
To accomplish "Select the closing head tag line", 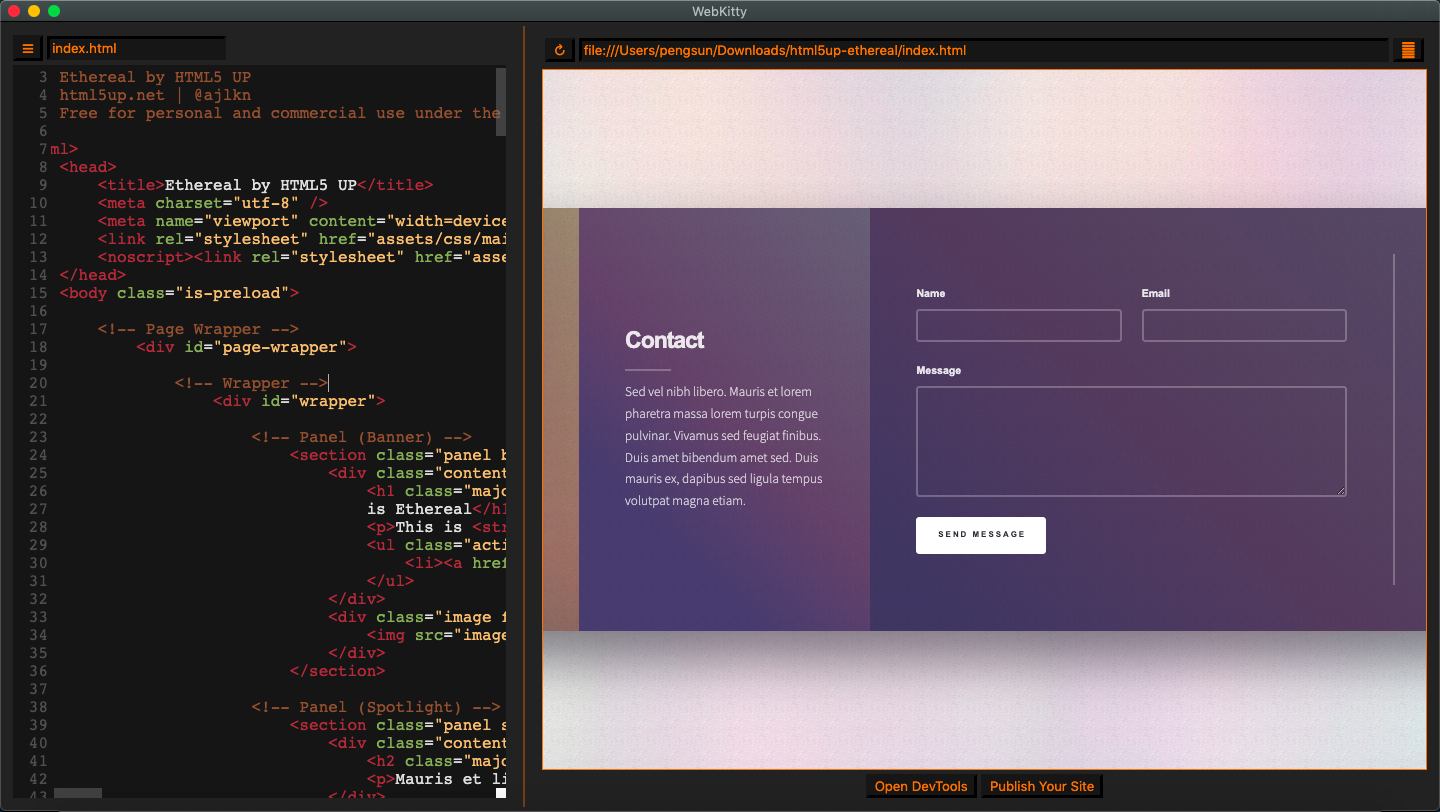I will tap(93, 275).
